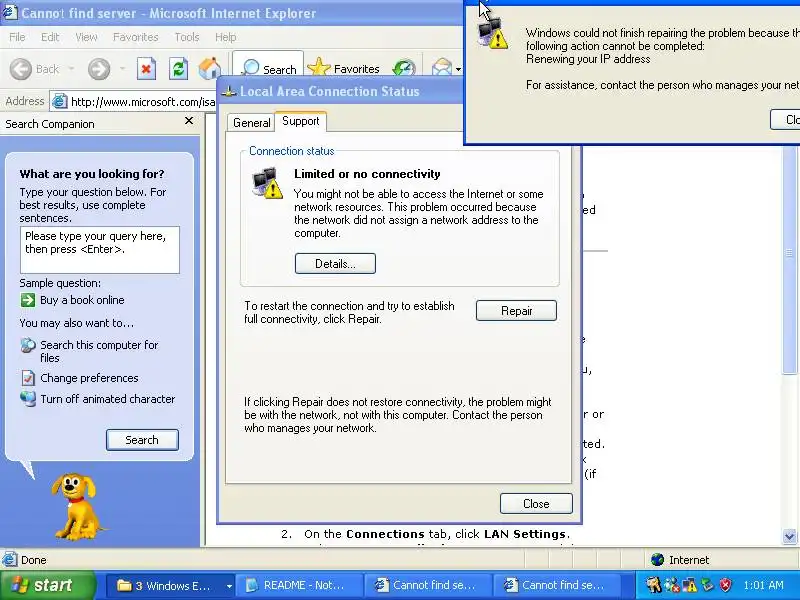Click the Local Area Connection Status title icon
Screen dimensions: 800x600
click(229, 92)
